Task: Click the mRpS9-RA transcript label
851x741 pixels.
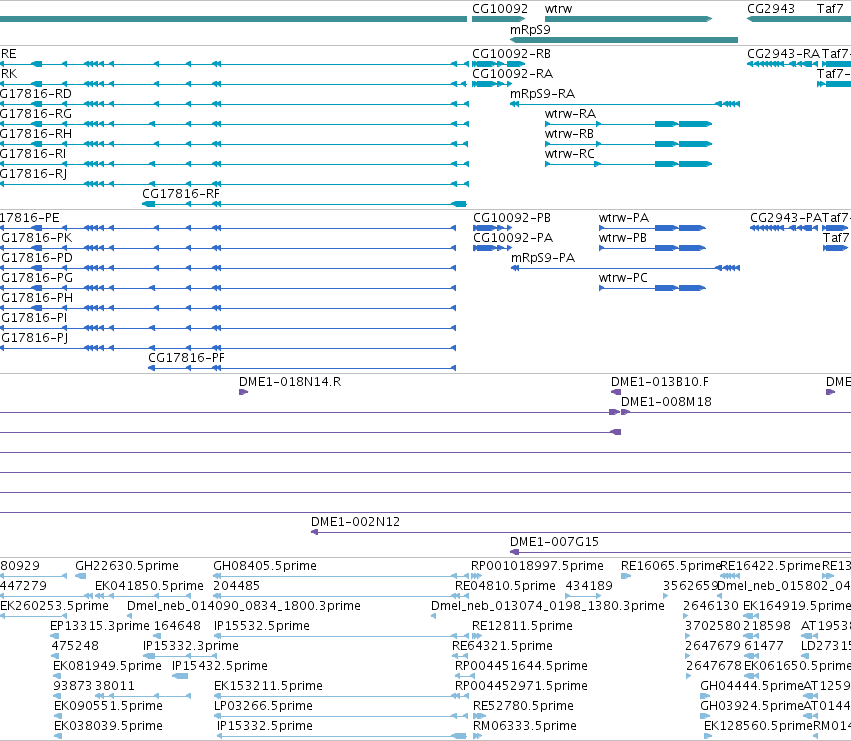Action: (x=542, y=94)
